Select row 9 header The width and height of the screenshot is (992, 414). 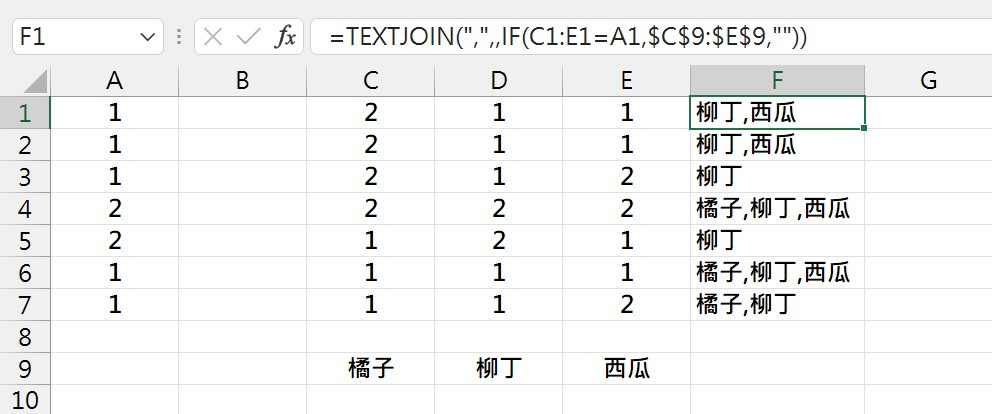[25, 368]
